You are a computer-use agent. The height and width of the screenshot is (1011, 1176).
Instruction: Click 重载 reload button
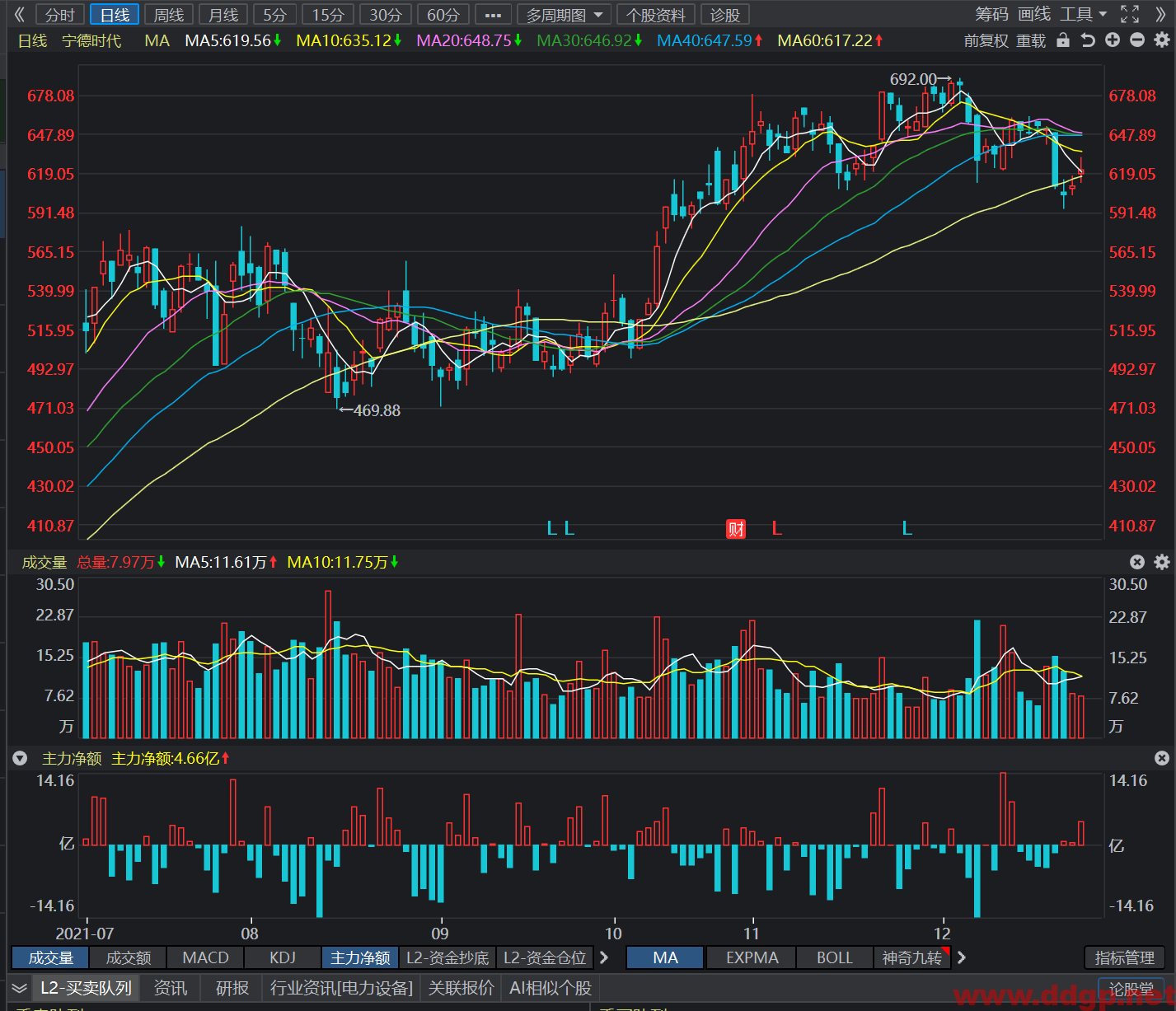click(1031, 40)
